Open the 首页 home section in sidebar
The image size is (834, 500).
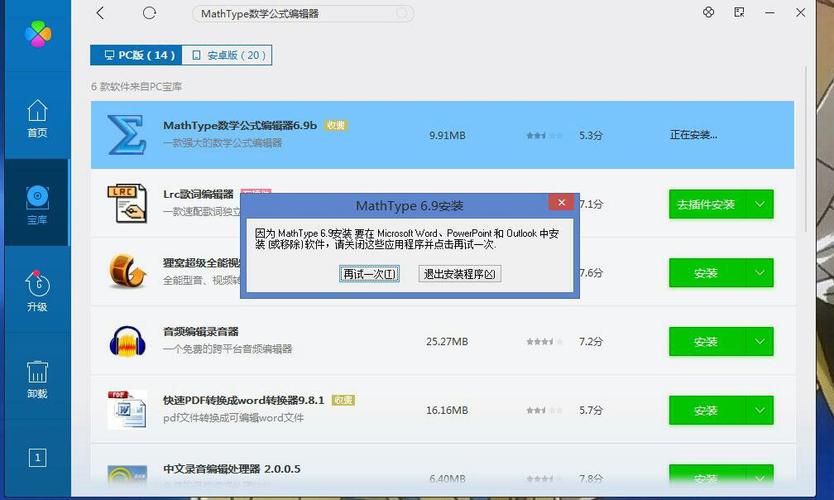pos(37,118)
